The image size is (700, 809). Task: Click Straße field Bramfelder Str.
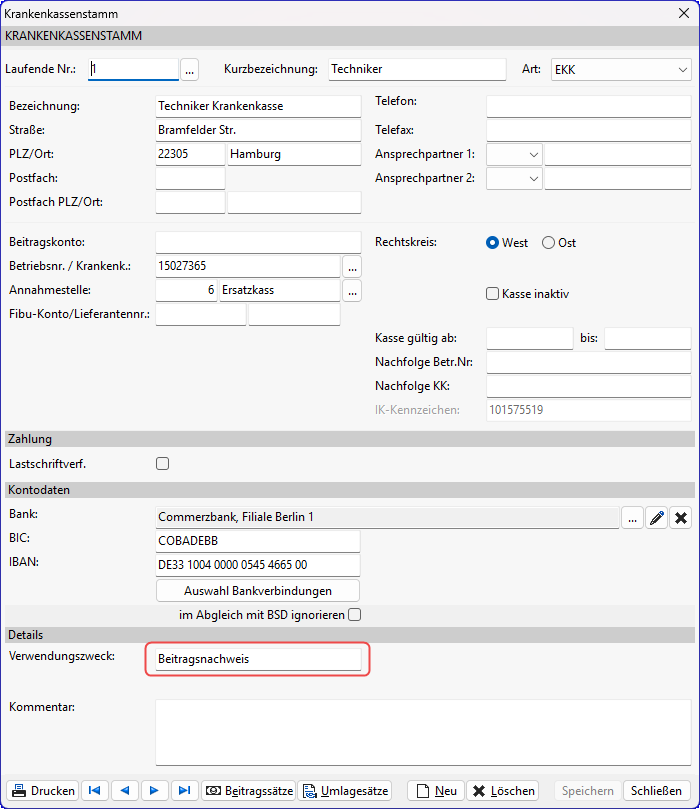pos(258,130)
